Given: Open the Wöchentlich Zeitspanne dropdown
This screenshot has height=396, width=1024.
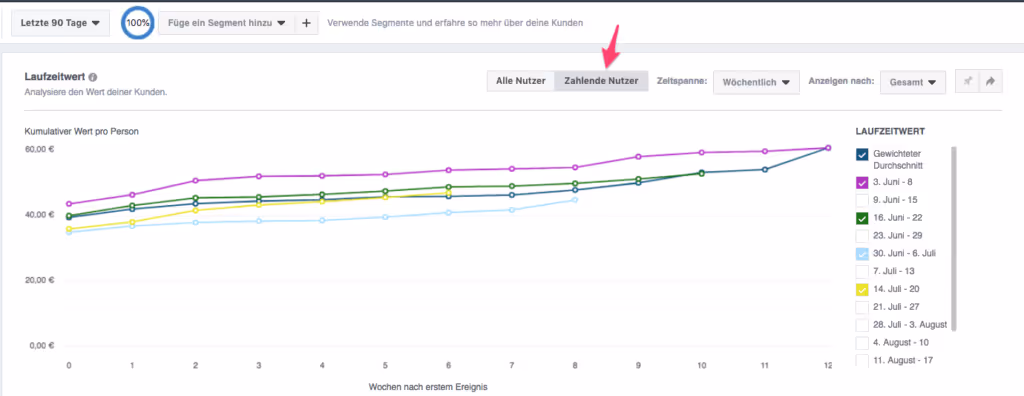Looking at the screenshot, I should [x=756, y=83].
